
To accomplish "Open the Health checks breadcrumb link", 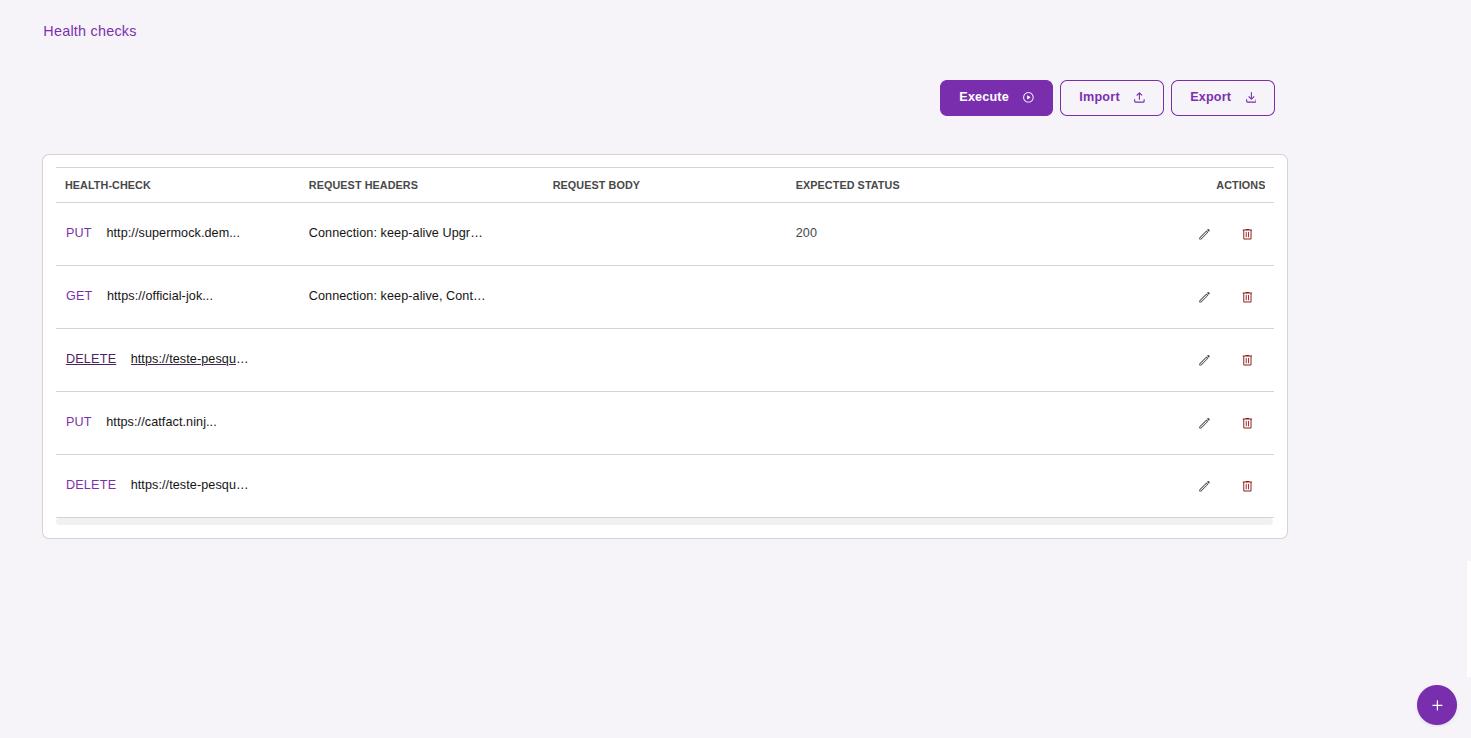I will point(90,31).
